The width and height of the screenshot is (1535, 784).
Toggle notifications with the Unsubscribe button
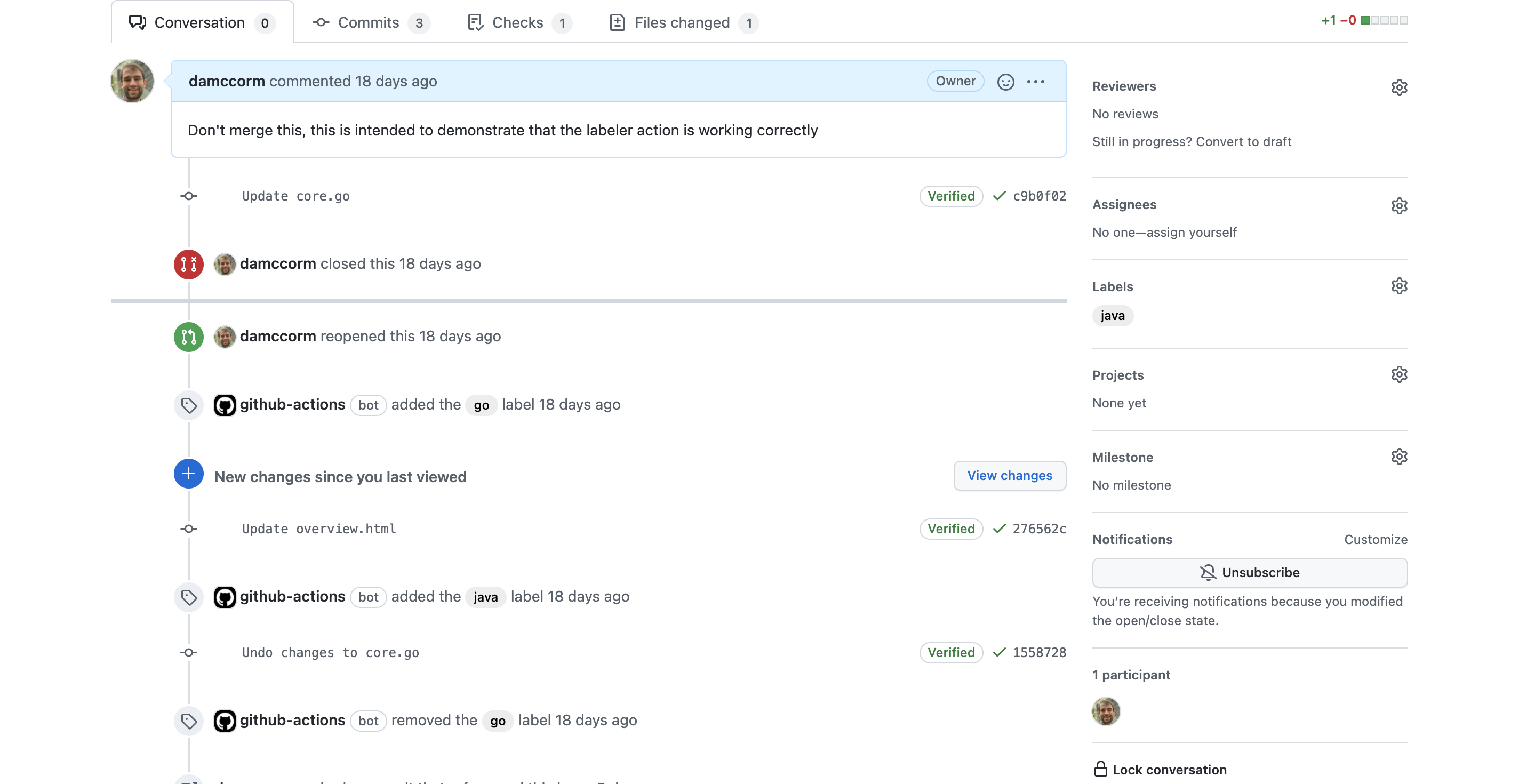tap(1250, 572)
